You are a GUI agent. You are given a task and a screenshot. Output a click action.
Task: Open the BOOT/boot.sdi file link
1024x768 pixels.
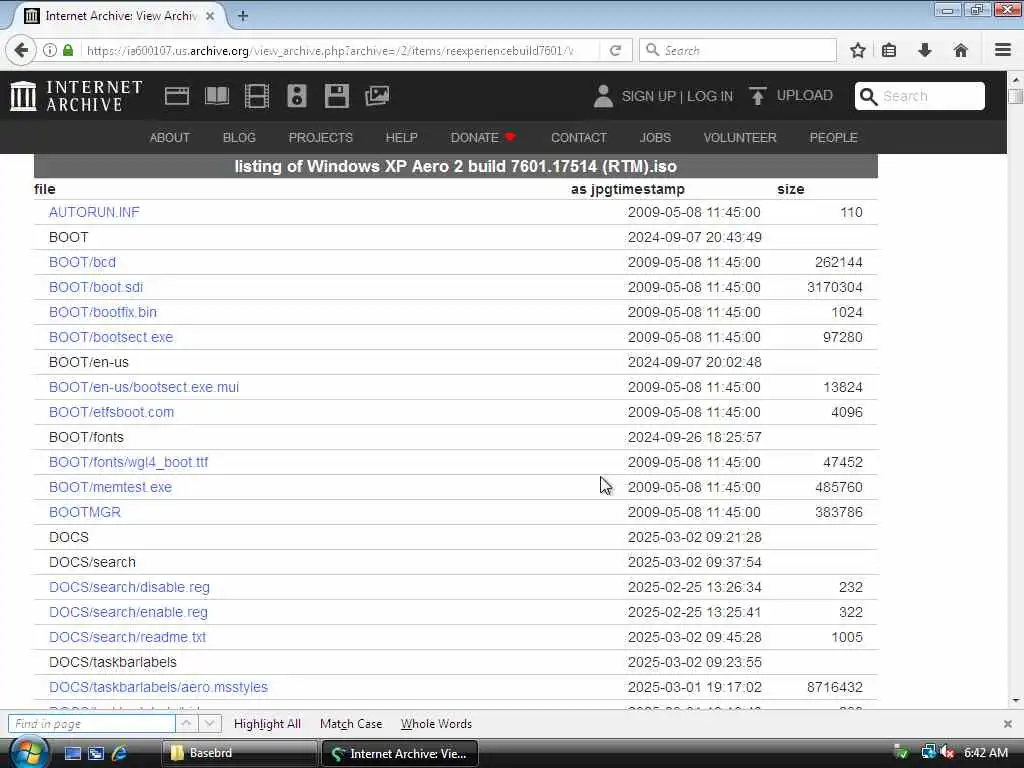tap(96, 287)
